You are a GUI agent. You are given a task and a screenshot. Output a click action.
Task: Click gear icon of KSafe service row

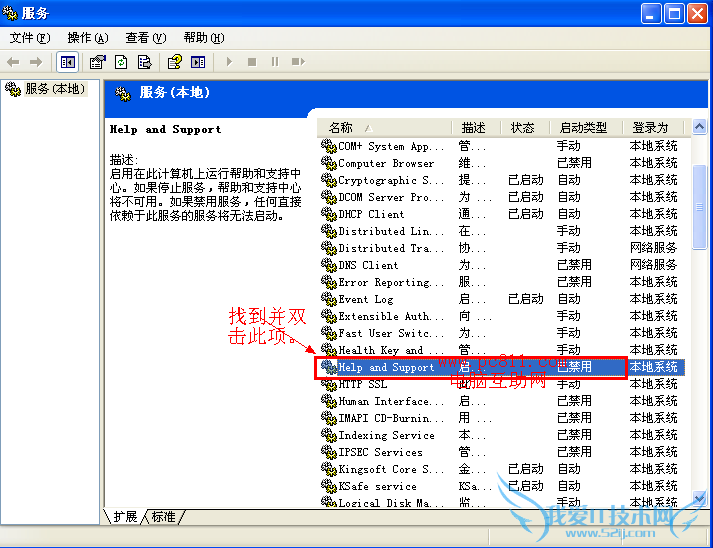328,486
